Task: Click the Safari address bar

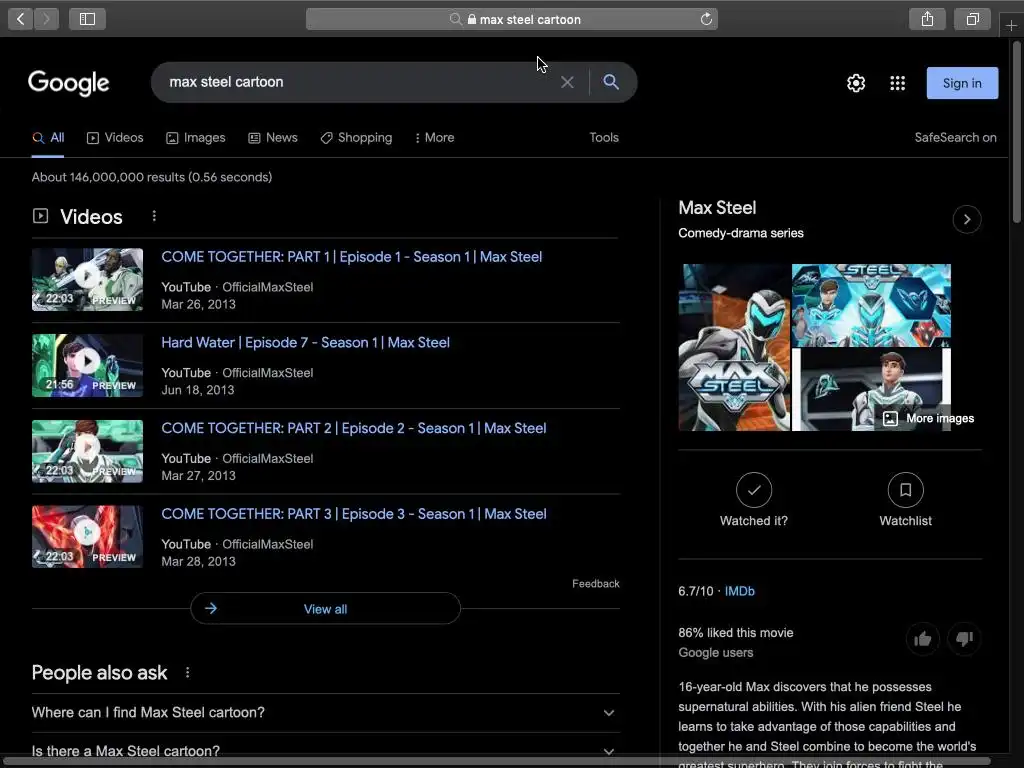Action: [511, 19]
